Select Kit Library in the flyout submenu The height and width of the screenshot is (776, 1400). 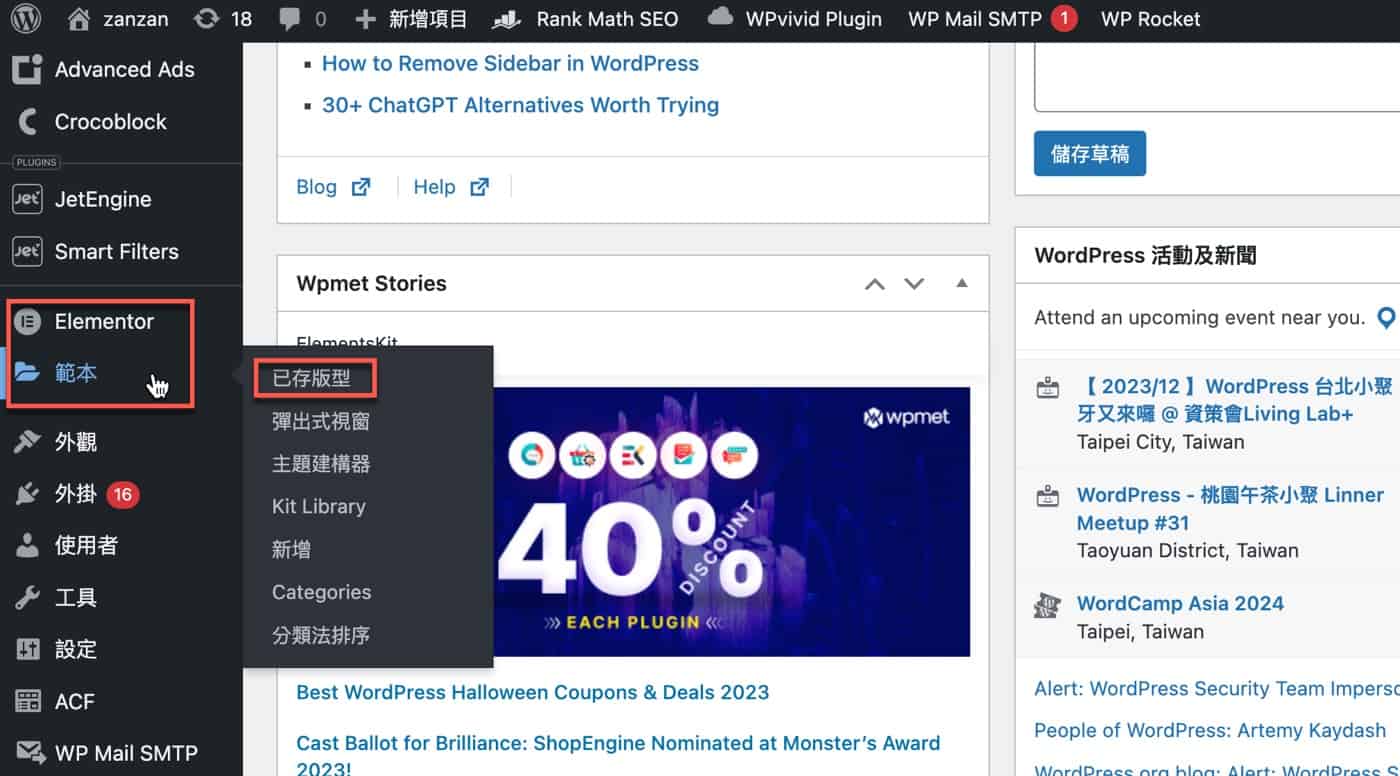pos(319,506)
